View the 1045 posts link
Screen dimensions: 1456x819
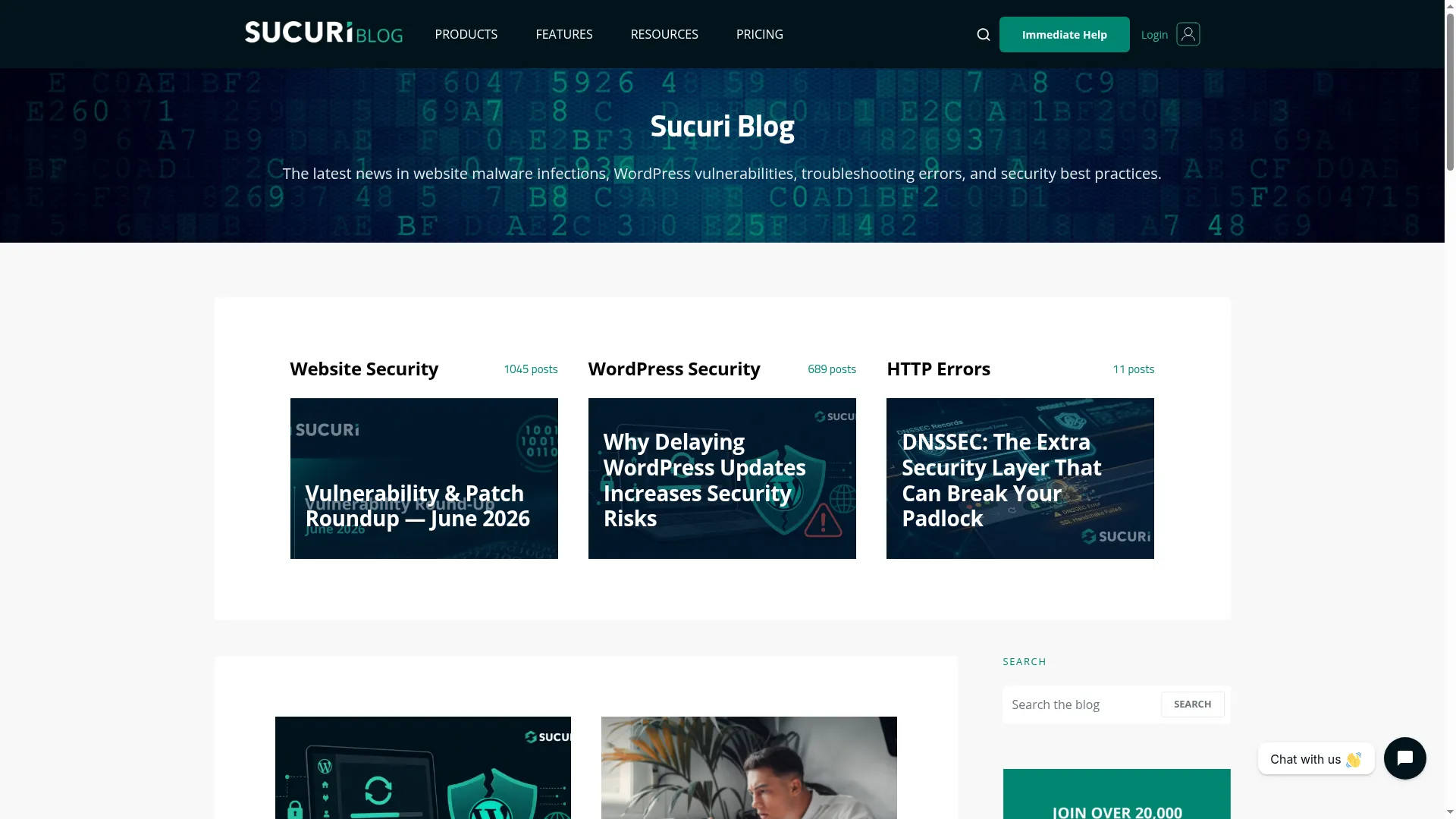(x=531, y=369)
